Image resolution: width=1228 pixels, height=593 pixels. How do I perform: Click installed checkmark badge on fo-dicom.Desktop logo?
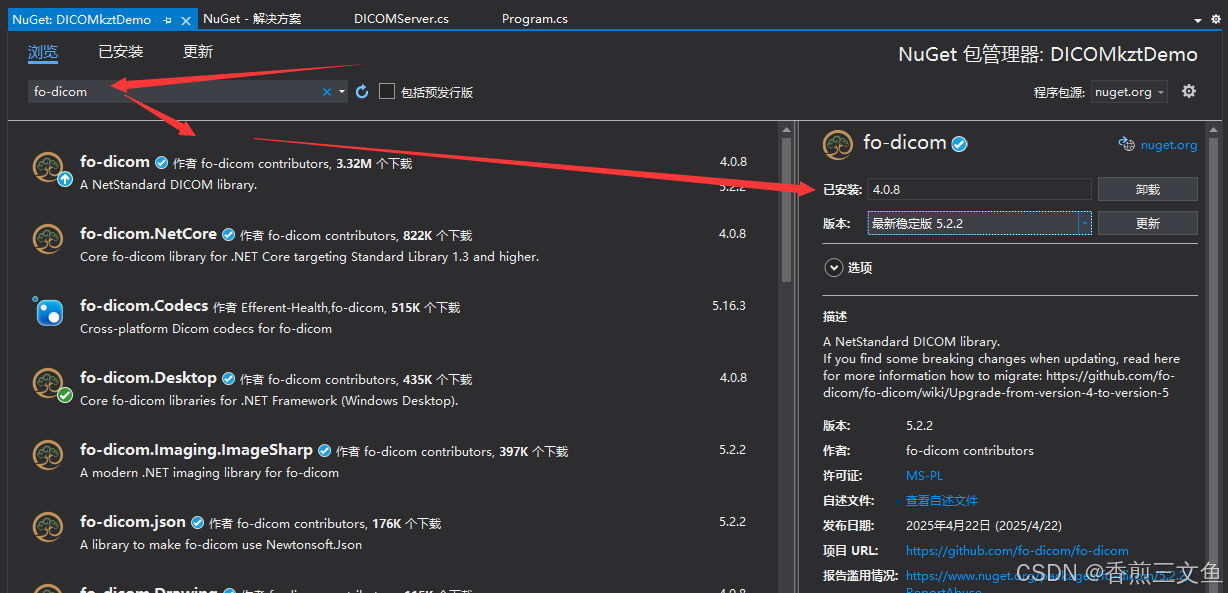tap(65, 395)
